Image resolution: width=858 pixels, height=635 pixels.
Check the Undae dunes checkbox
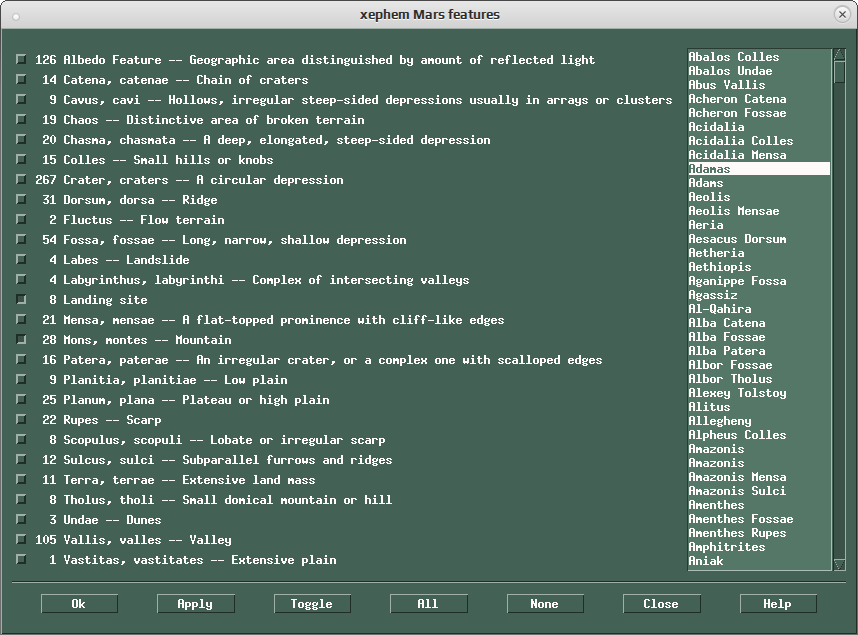point(21,519)
